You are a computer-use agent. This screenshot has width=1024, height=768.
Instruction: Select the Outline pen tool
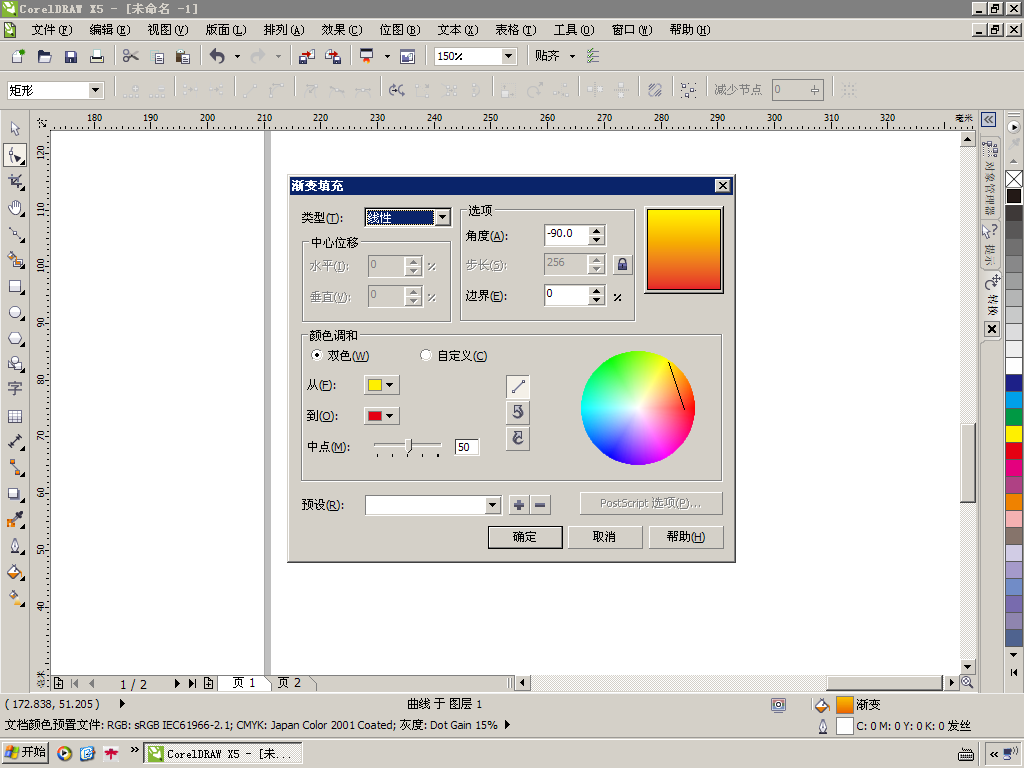[15, 546]
